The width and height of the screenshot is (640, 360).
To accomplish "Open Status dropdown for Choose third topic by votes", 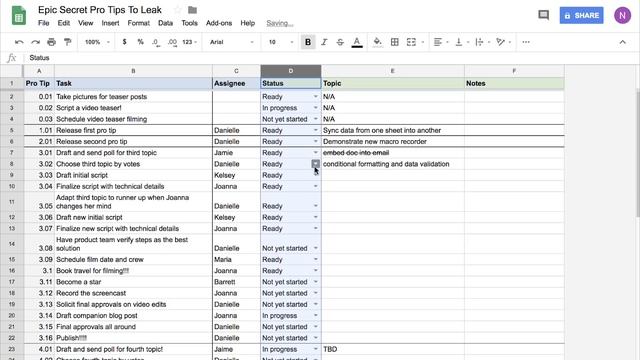I will 316,164.
